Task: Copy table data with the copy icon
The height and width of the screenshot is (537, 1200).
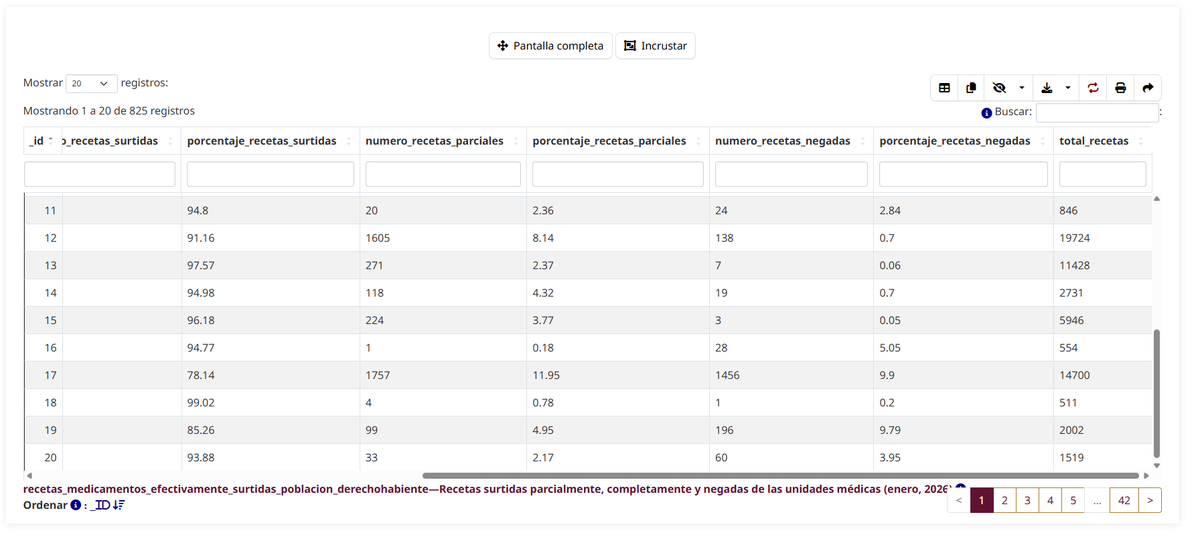Action: pos(970,88)
